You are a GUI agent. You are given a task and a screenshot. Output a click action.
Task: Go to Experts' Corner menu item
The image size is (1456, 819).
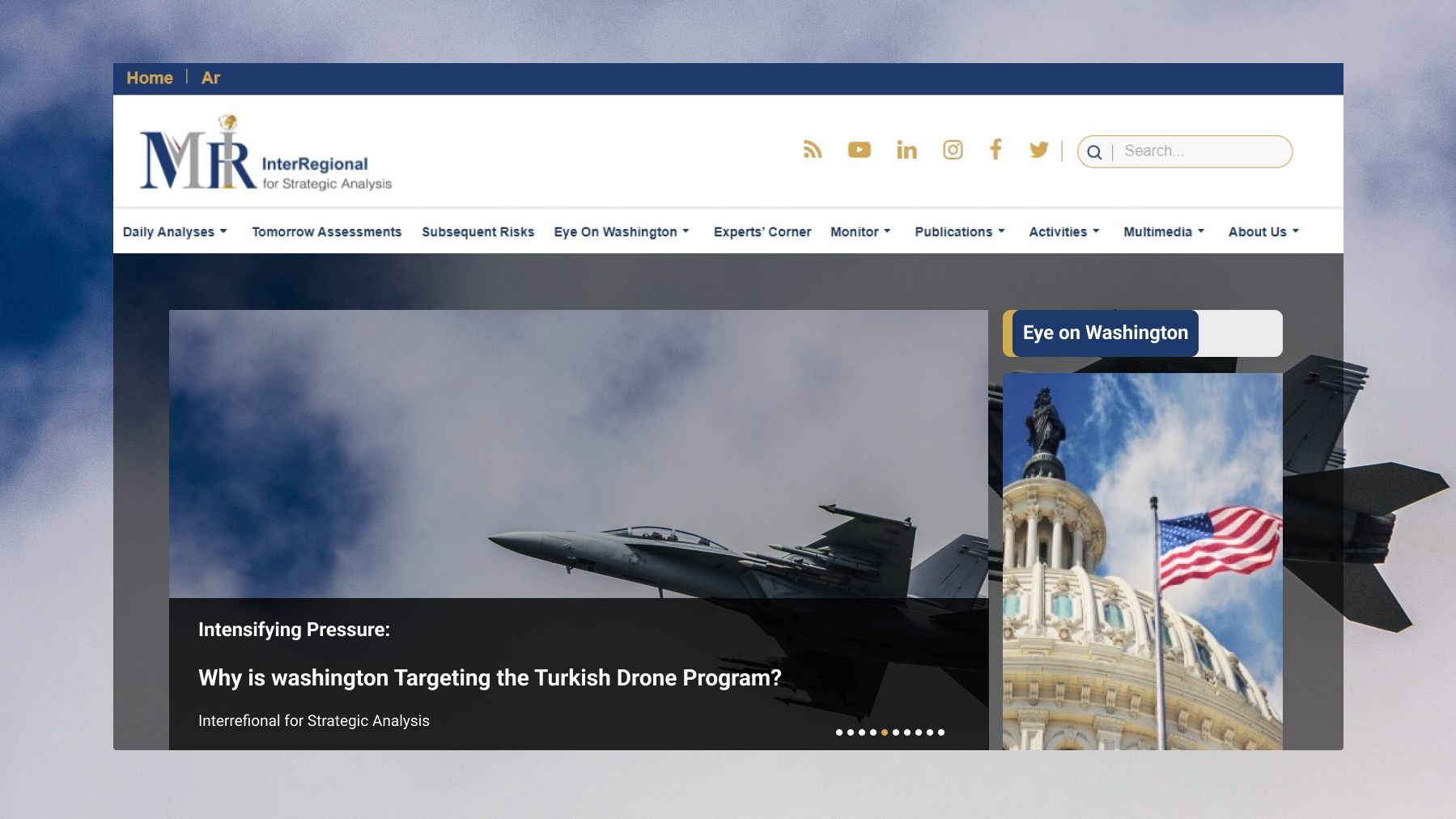pos(762,232)
